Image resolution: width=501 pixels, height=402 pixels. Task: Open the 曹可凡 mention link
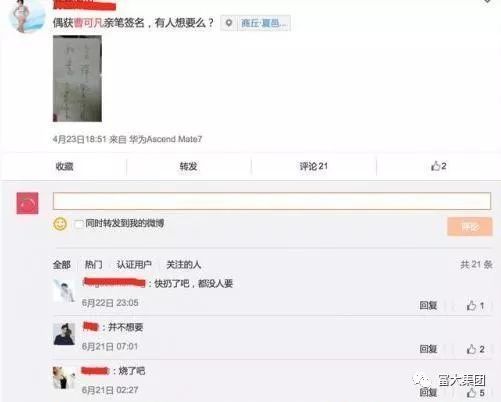click(x=88, y=23)
